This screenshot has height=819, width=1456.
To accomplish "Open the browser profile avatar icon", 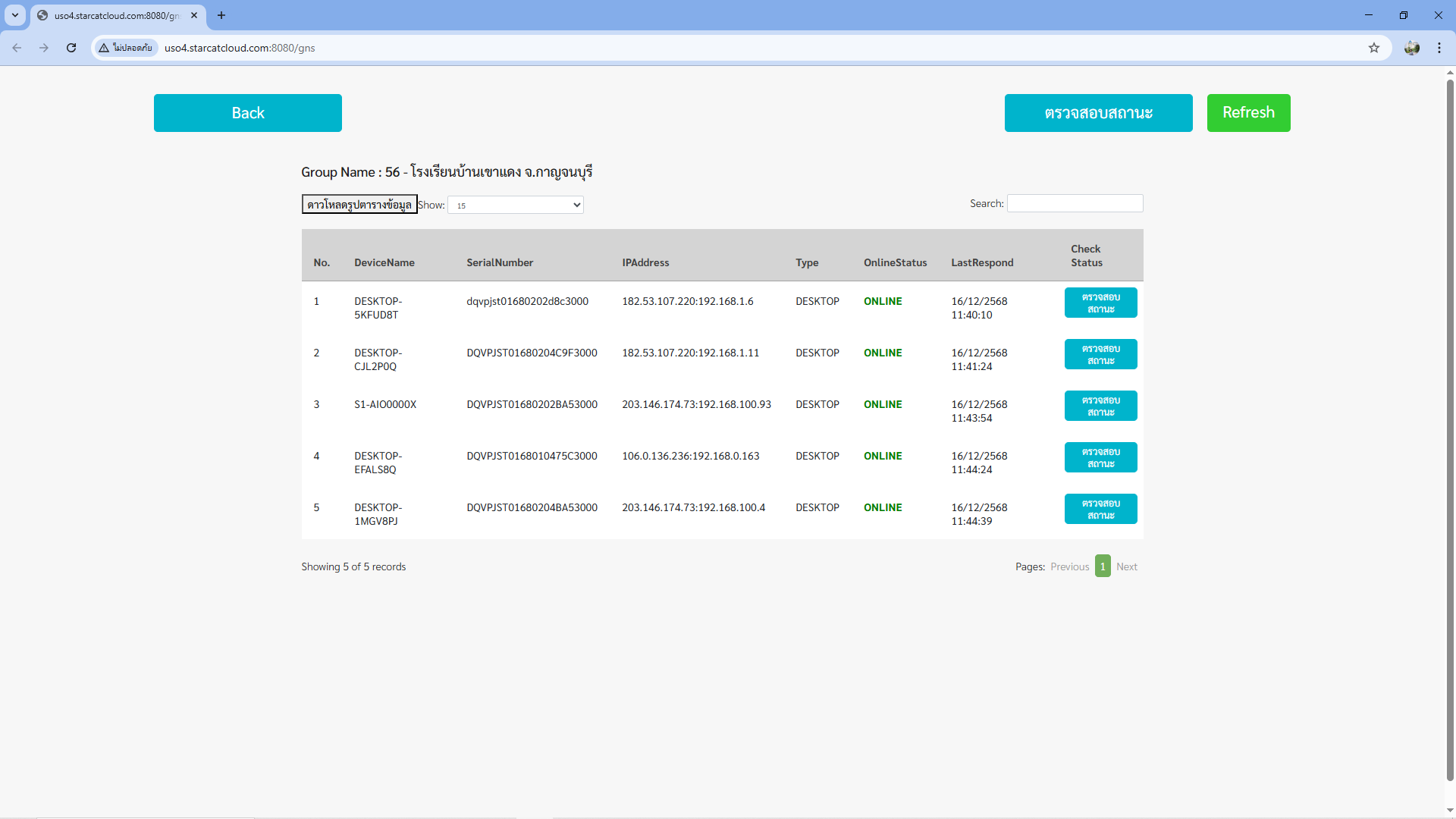I will point(1411,48).
